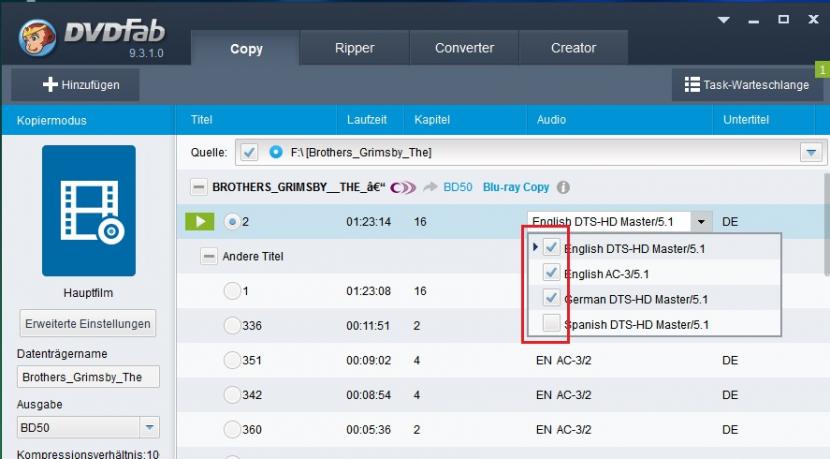
Task: Click the Blu-ray disc source icon
Action: point(276,152)
